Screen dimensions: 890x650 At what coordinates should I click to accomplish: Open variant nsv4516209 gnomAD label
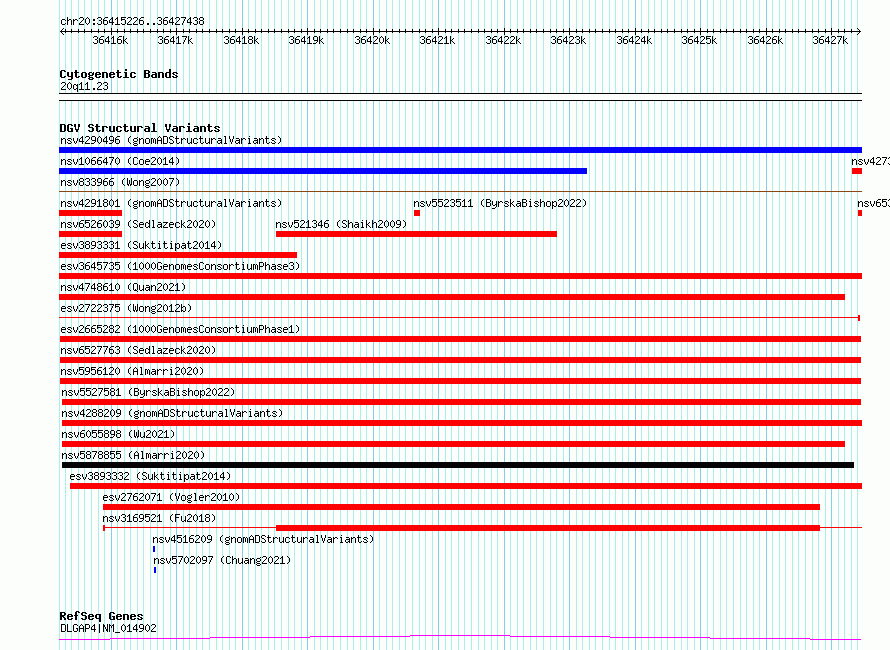[x=263, y=539]
